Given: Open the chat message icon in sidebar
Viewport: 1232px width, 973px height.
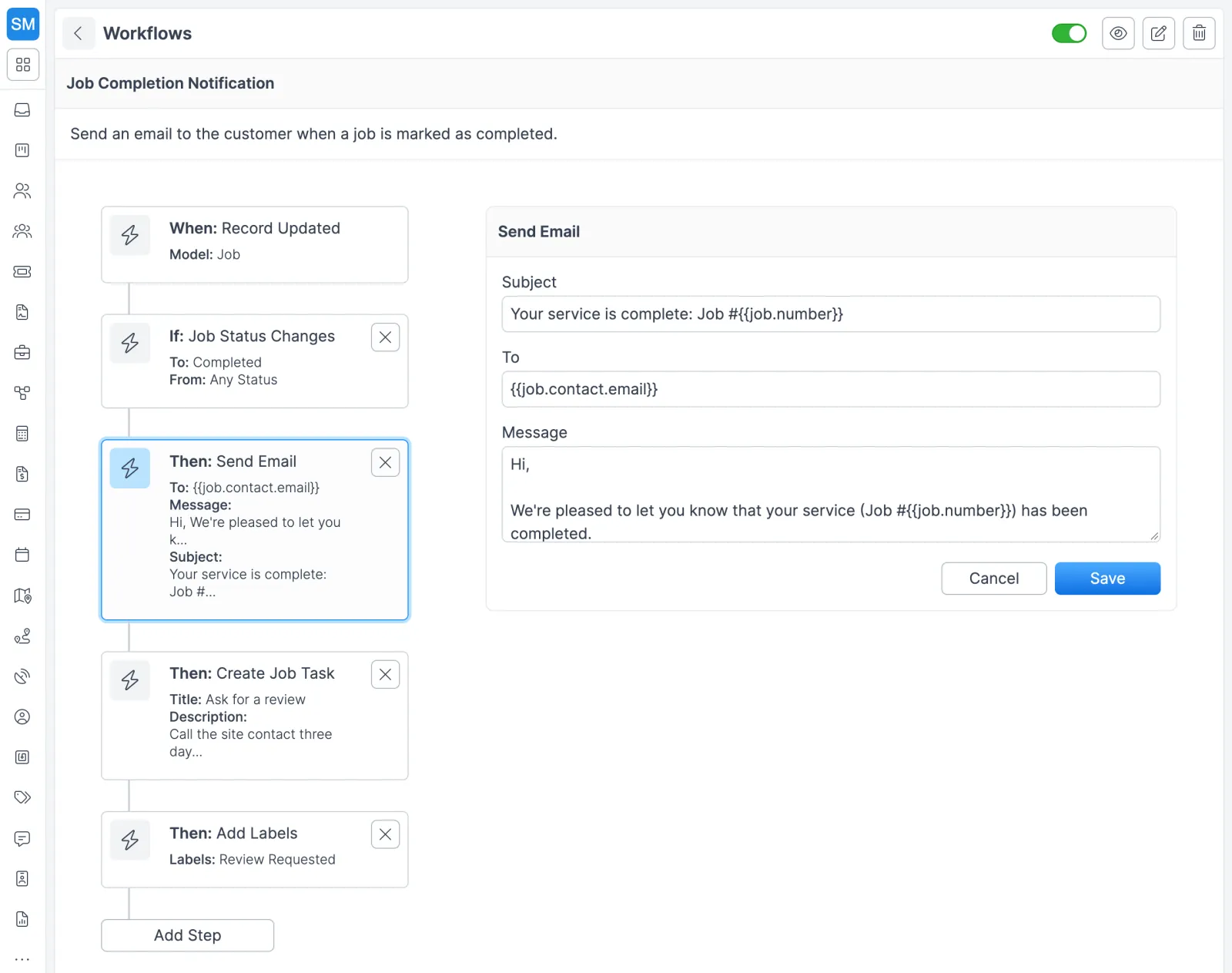Looking at the screenshot, I should (x=22, y=838).
